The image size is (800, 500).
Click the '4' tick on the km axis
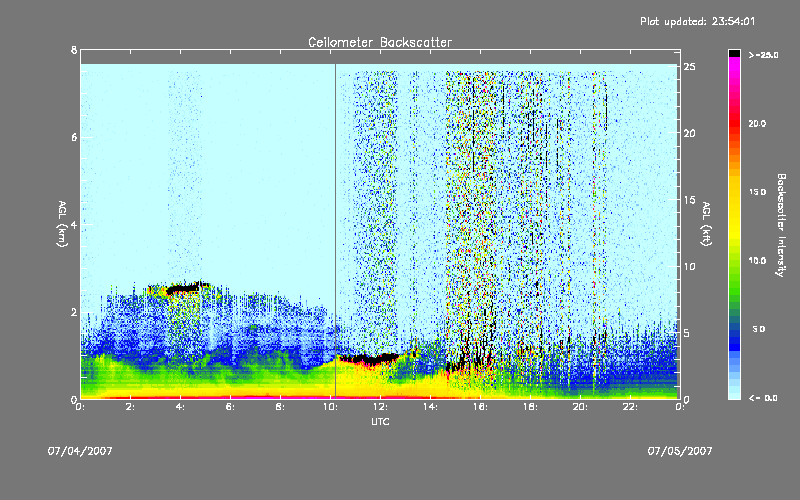tap(74, 224)
